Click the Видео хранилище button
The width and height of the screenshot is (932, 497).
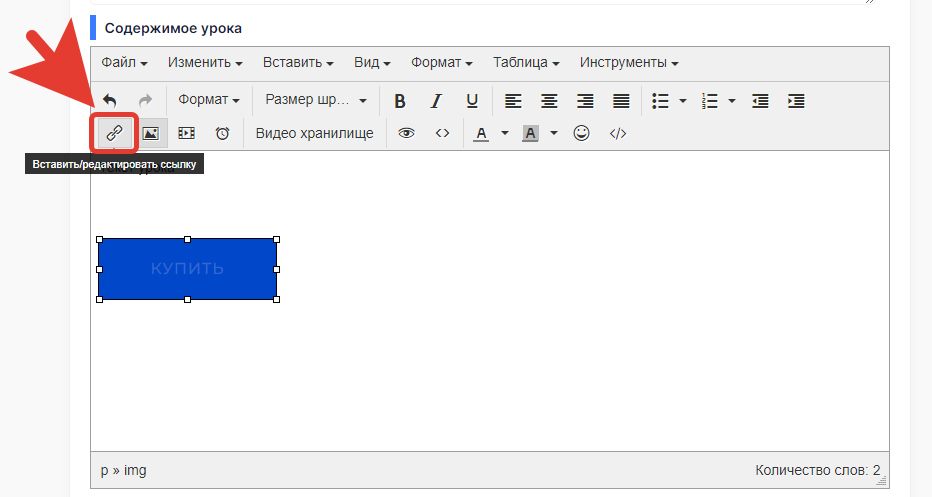click(x=314, y=133)
